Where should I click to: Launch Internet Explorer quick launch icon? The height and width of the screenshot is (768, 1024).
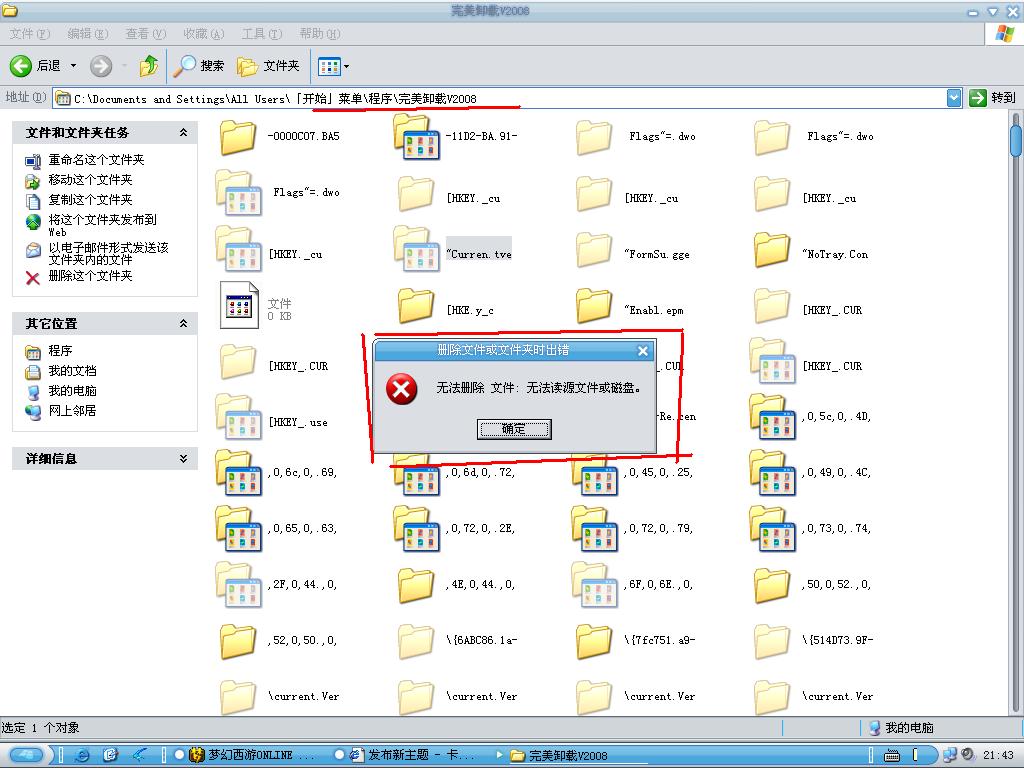click(82, 755)
